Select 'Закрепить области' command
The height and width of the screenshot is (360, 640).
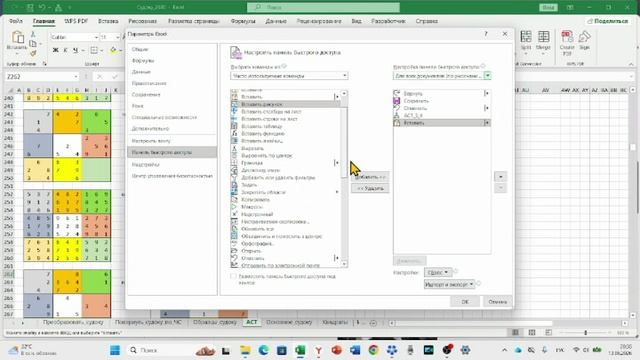tap(285, 192)
